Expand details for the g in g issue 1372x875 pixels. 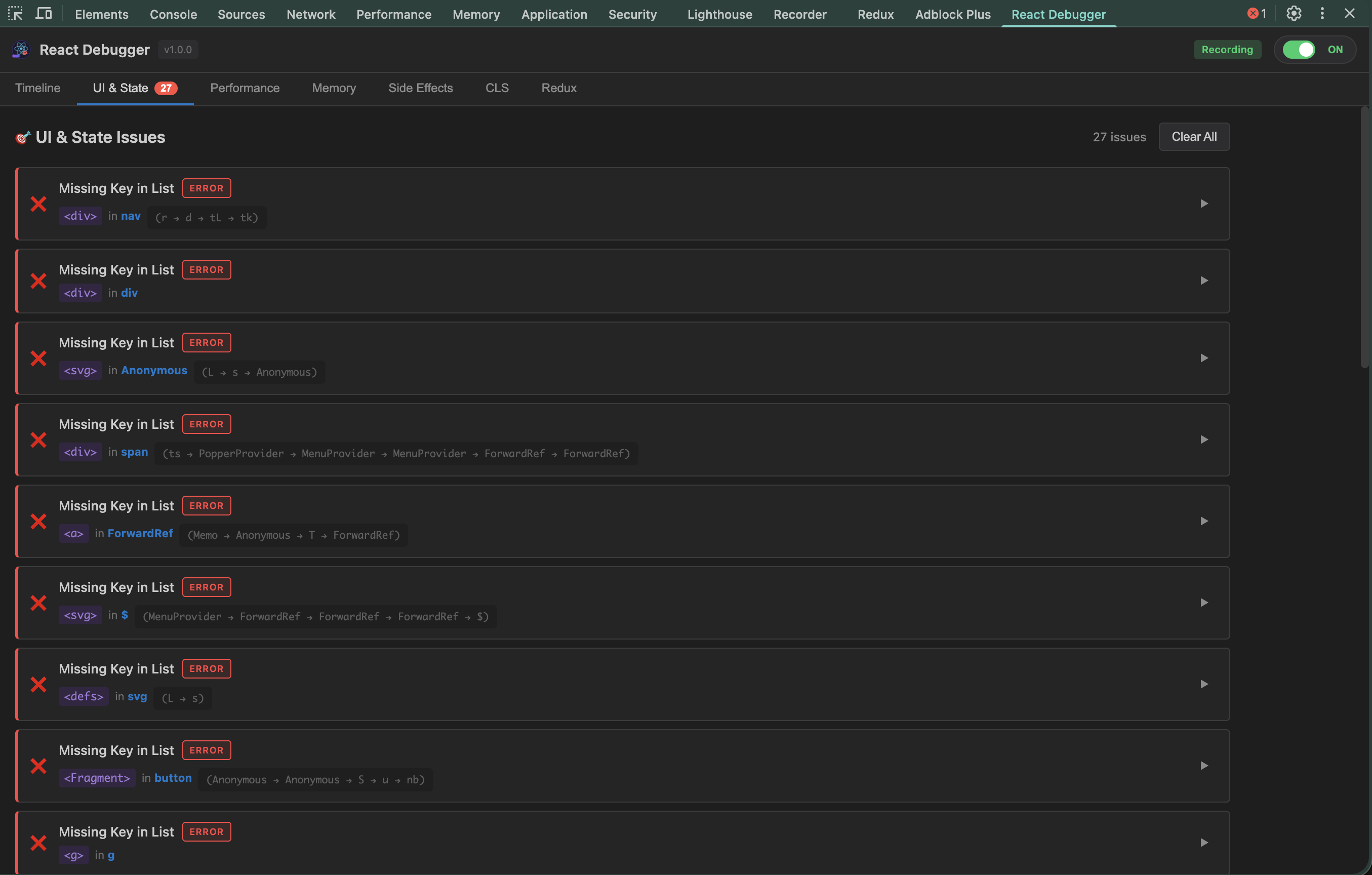[1204, 842]
